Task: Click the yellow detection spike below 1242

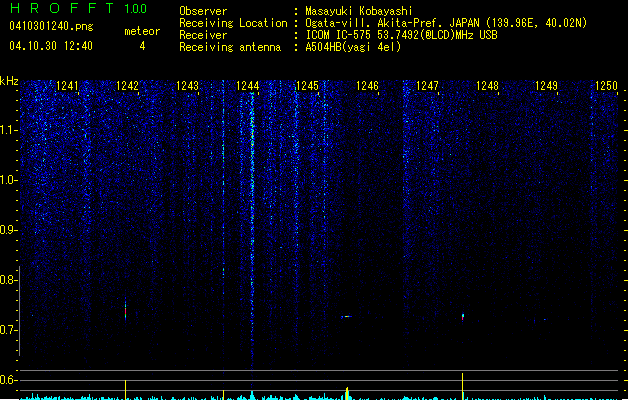Action: coord(126,390)
